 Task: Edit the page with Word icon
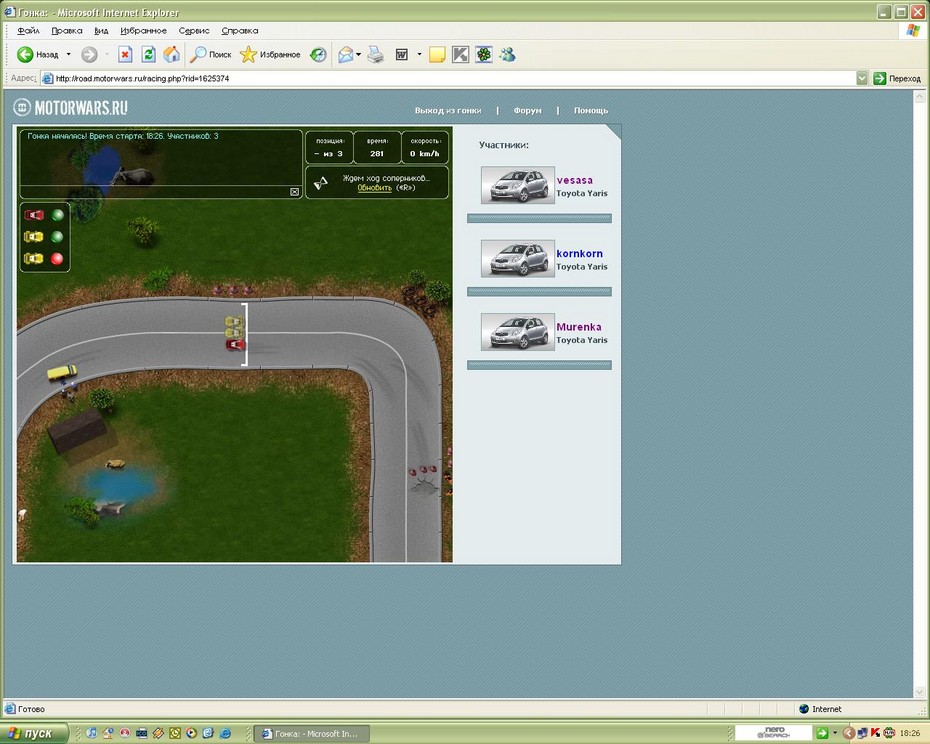click(402, 55)
